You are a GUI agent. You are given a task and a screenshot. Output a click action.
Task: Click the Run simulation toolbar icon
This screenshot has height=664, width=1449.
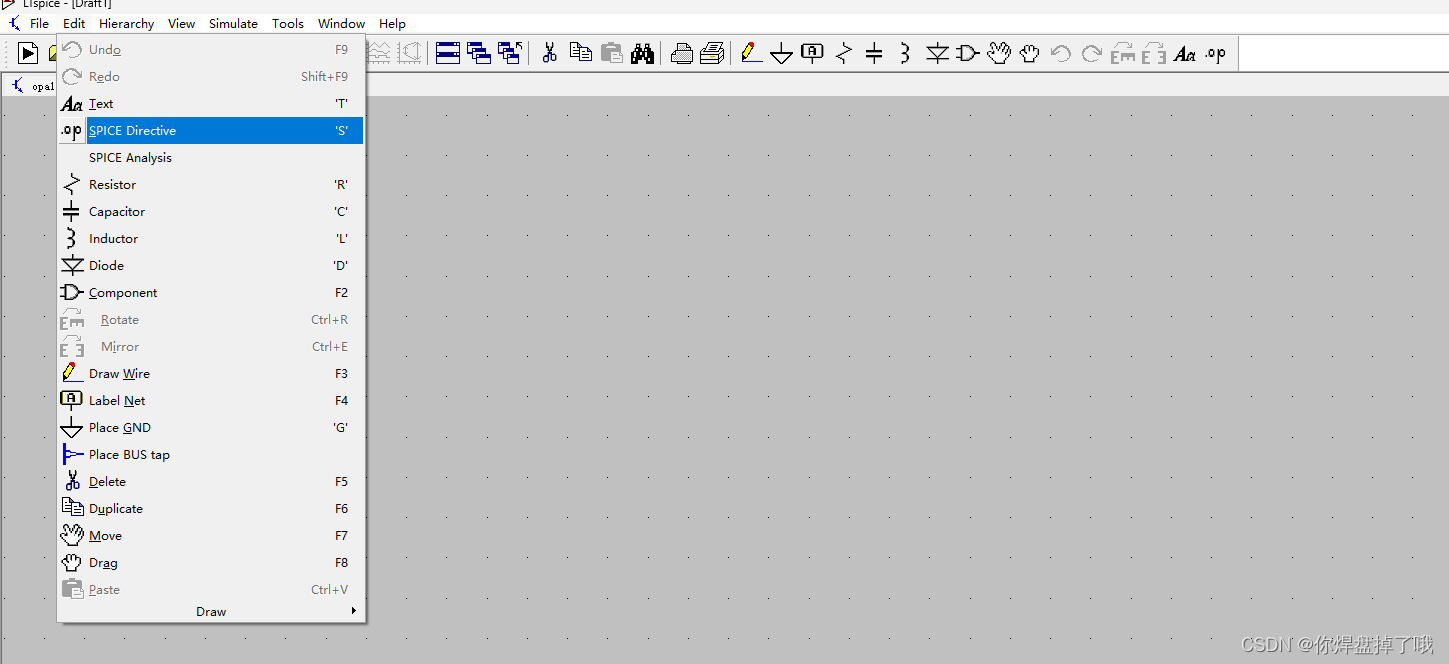[29, 53]
